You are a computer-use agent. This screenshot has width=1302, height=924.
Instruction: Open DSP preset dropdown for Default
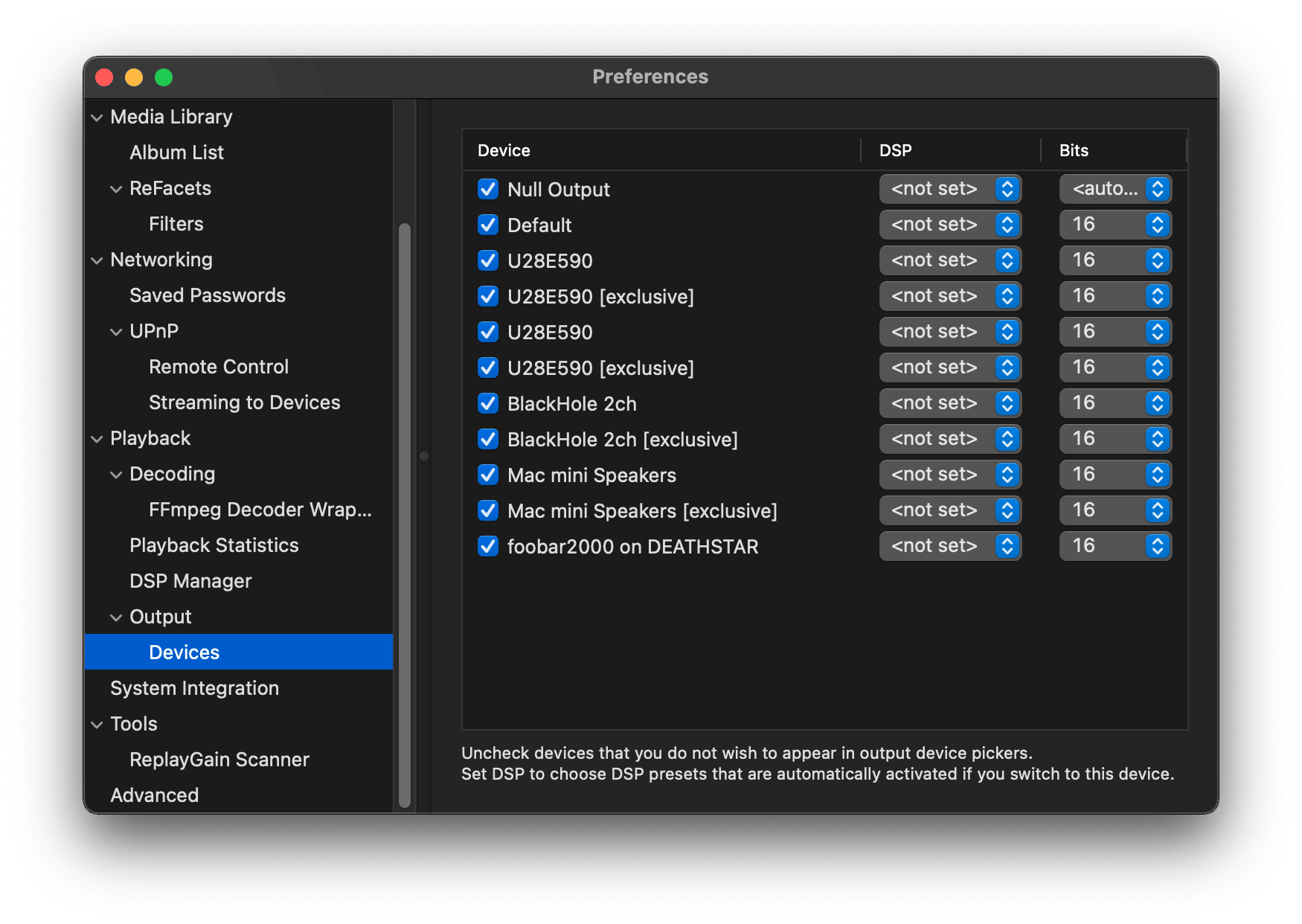pyautogui.click(x=950, y=225)
